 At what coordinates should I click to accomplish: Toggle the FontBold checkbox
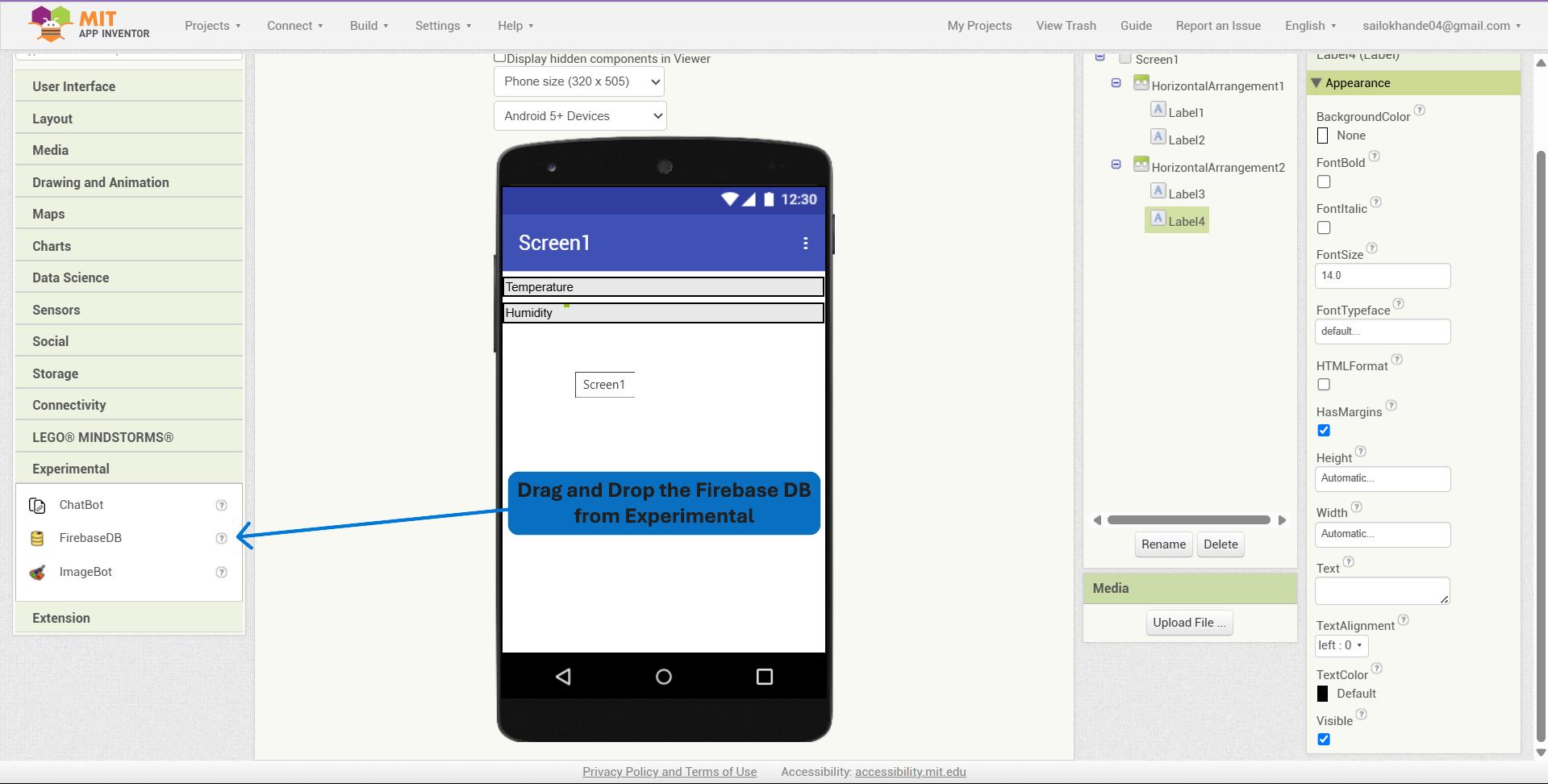tap(1324, 181)
